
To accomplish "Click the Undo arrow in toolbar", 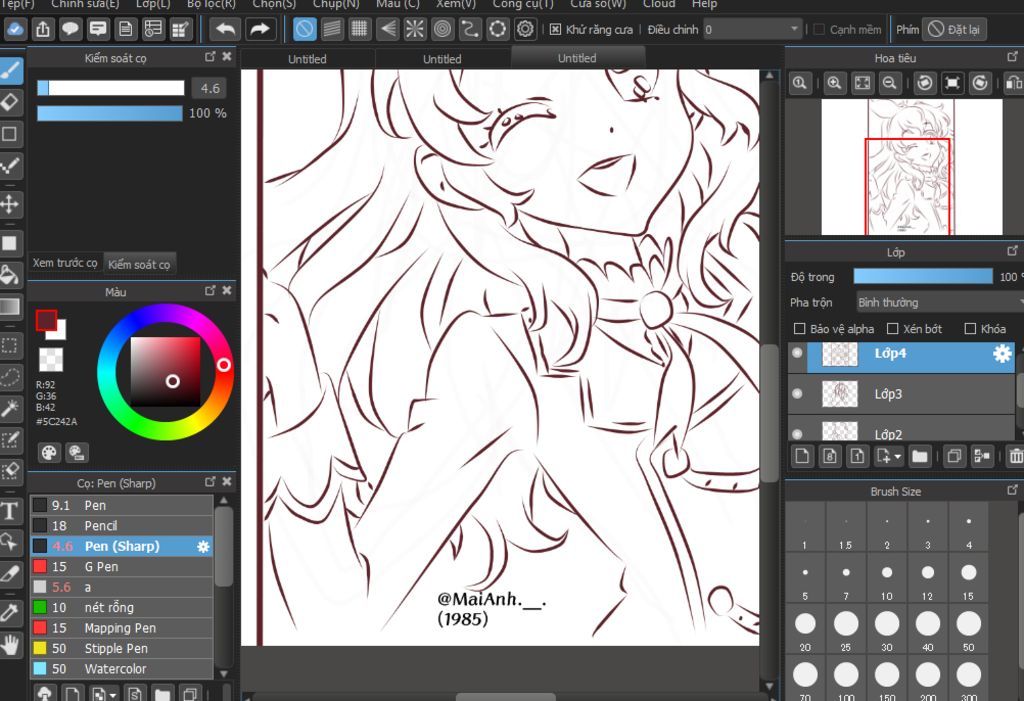I will [x=225, y=29].
